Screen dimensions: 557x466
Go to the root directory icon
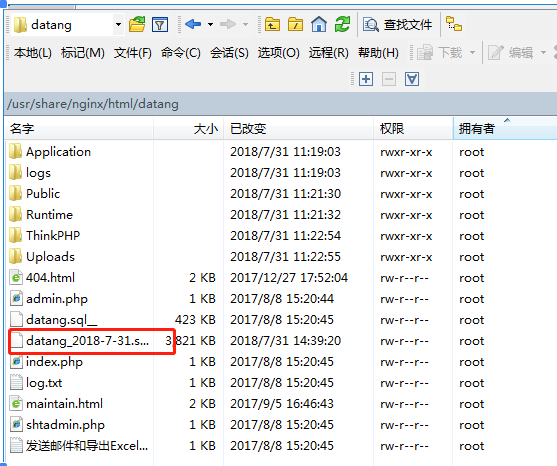296,25
